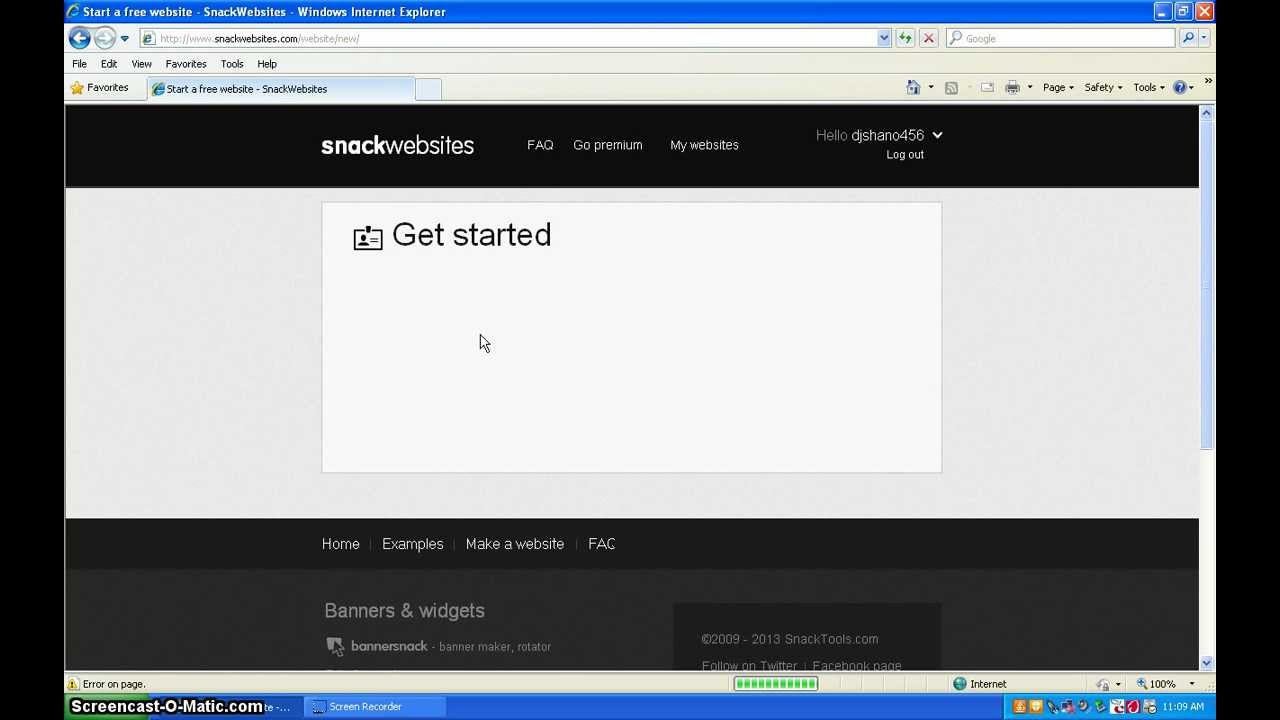Screen dimensions: 1280x720
Task: Open the View menu
Action: [x=142, y=64]
